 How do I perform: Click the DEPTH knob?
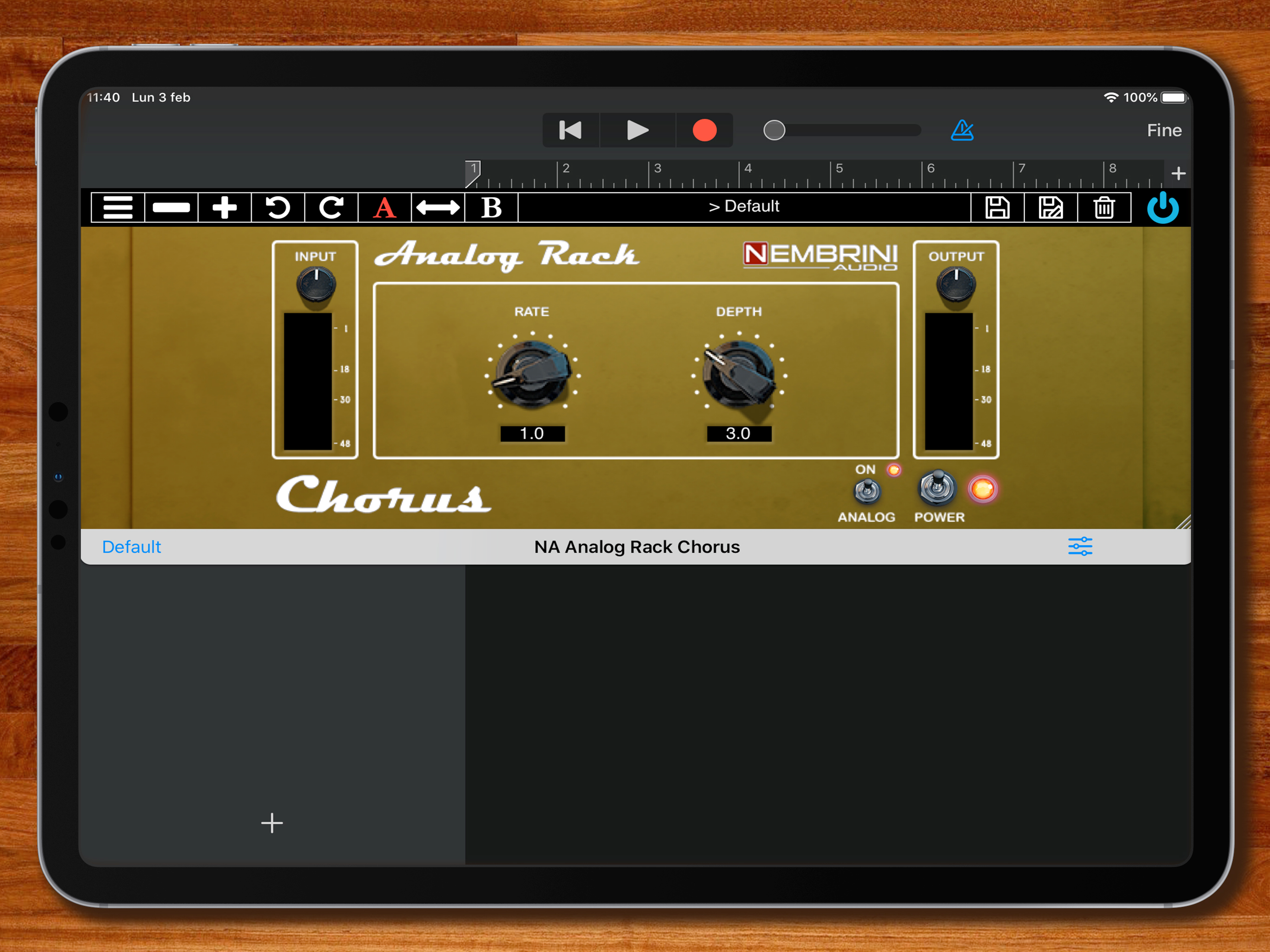point(740,374)
